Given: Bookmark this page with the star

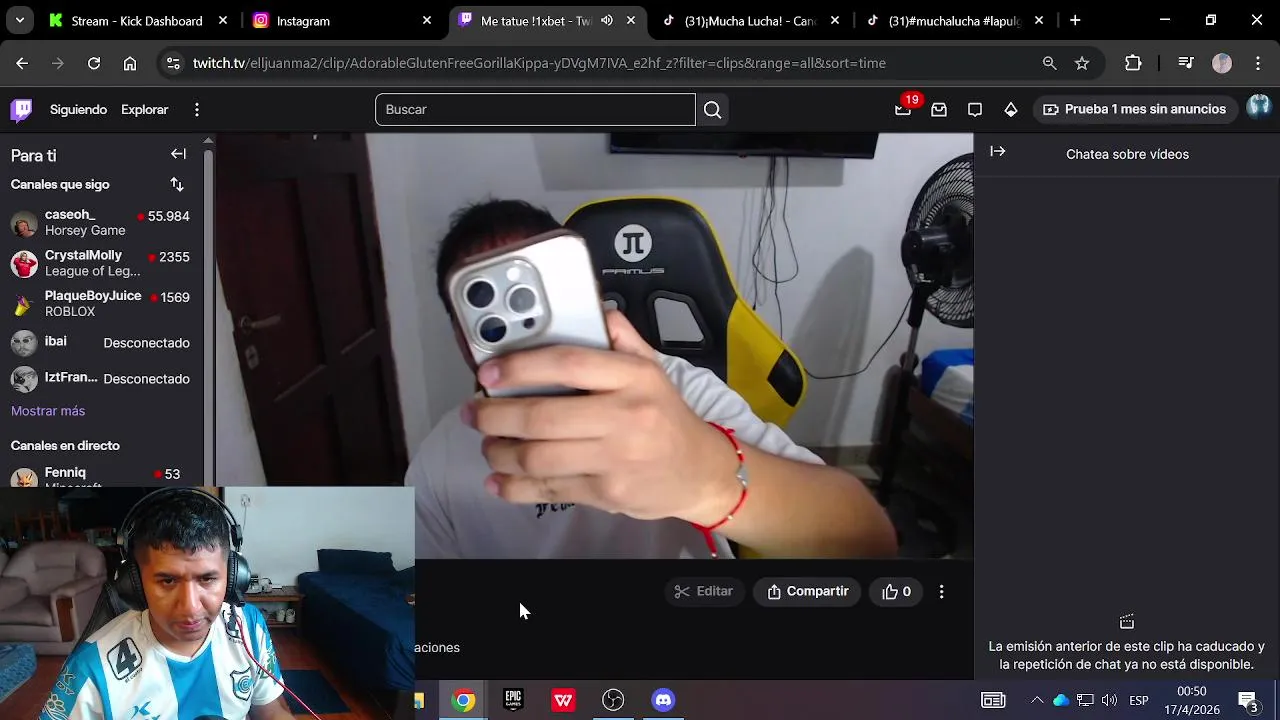Looking at the screenshot, I should pyautogui.click(x=1082, y=63).
